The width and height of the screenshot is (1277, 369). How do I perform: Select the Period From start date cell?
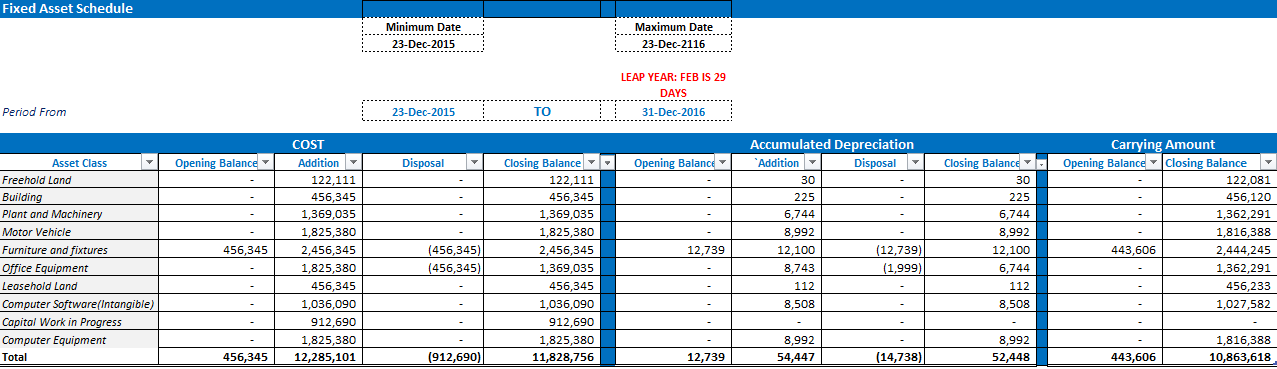(423, 112)
